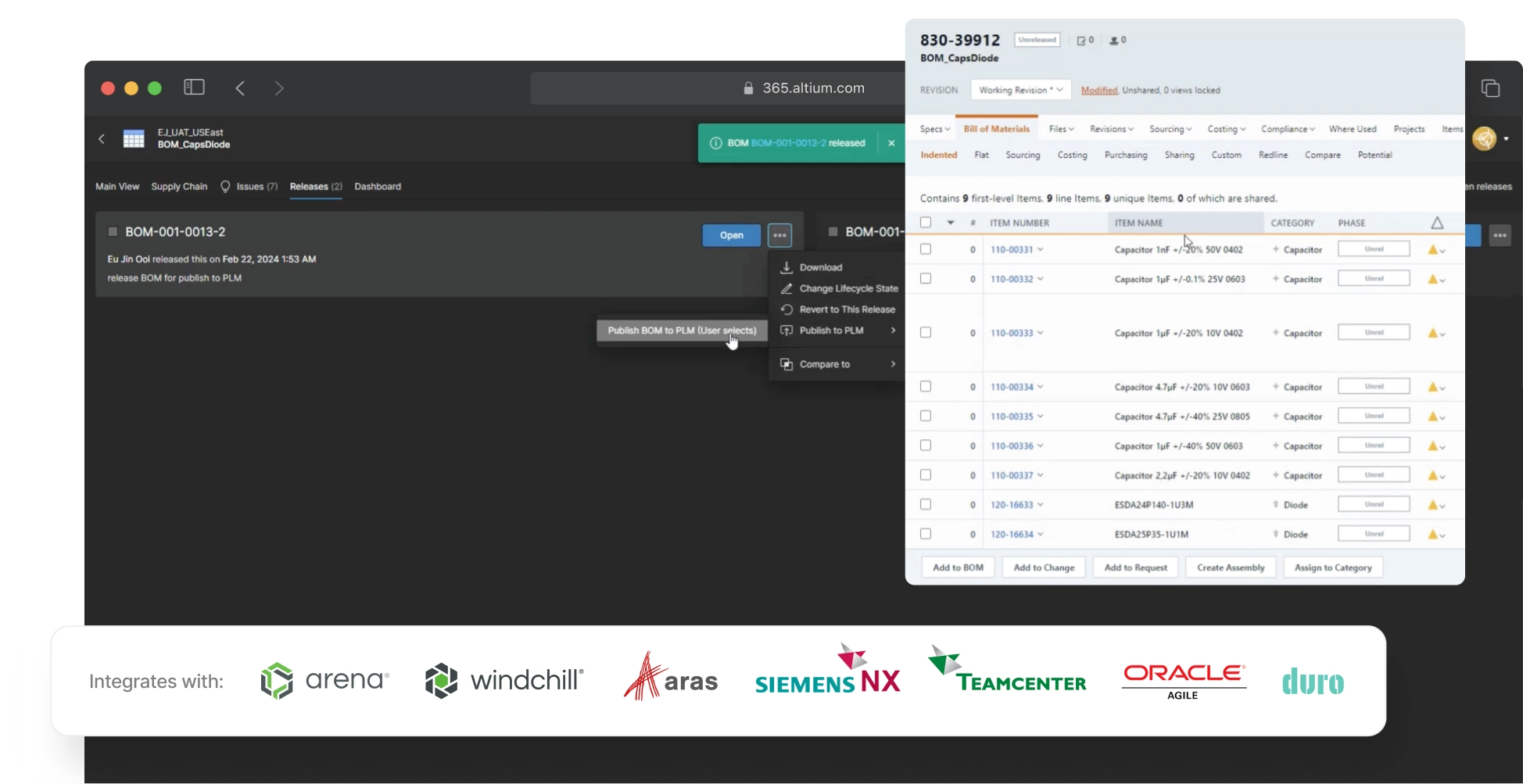Tick the select-all checkbox in the table header
The width and height of the screenshot is (1523, 784).
pos(926,223)
